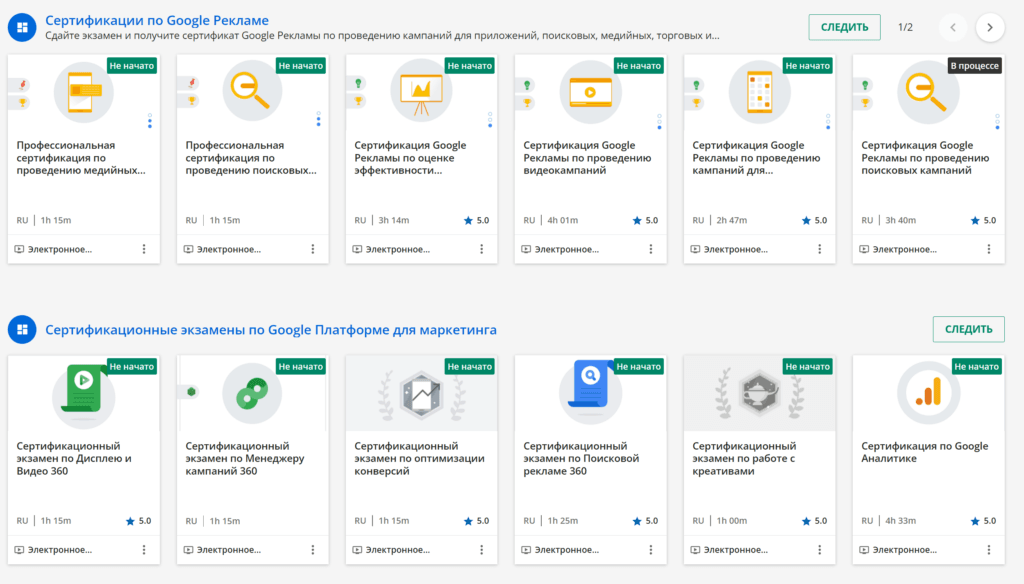
Task: Click the green hexagon icon on Менеджеру кампаний 360 card
Action: 191,392
